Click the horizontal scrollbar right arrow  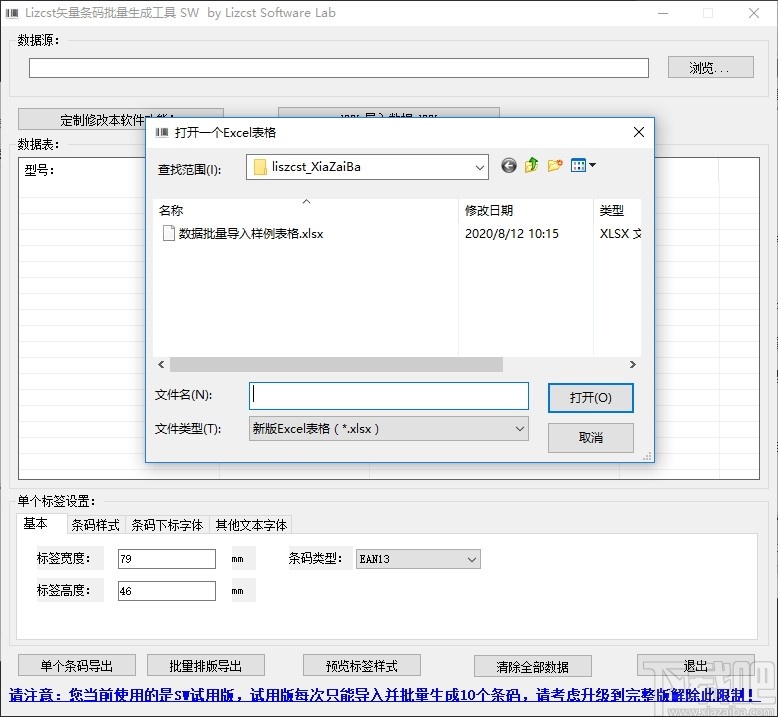[633, 364]
